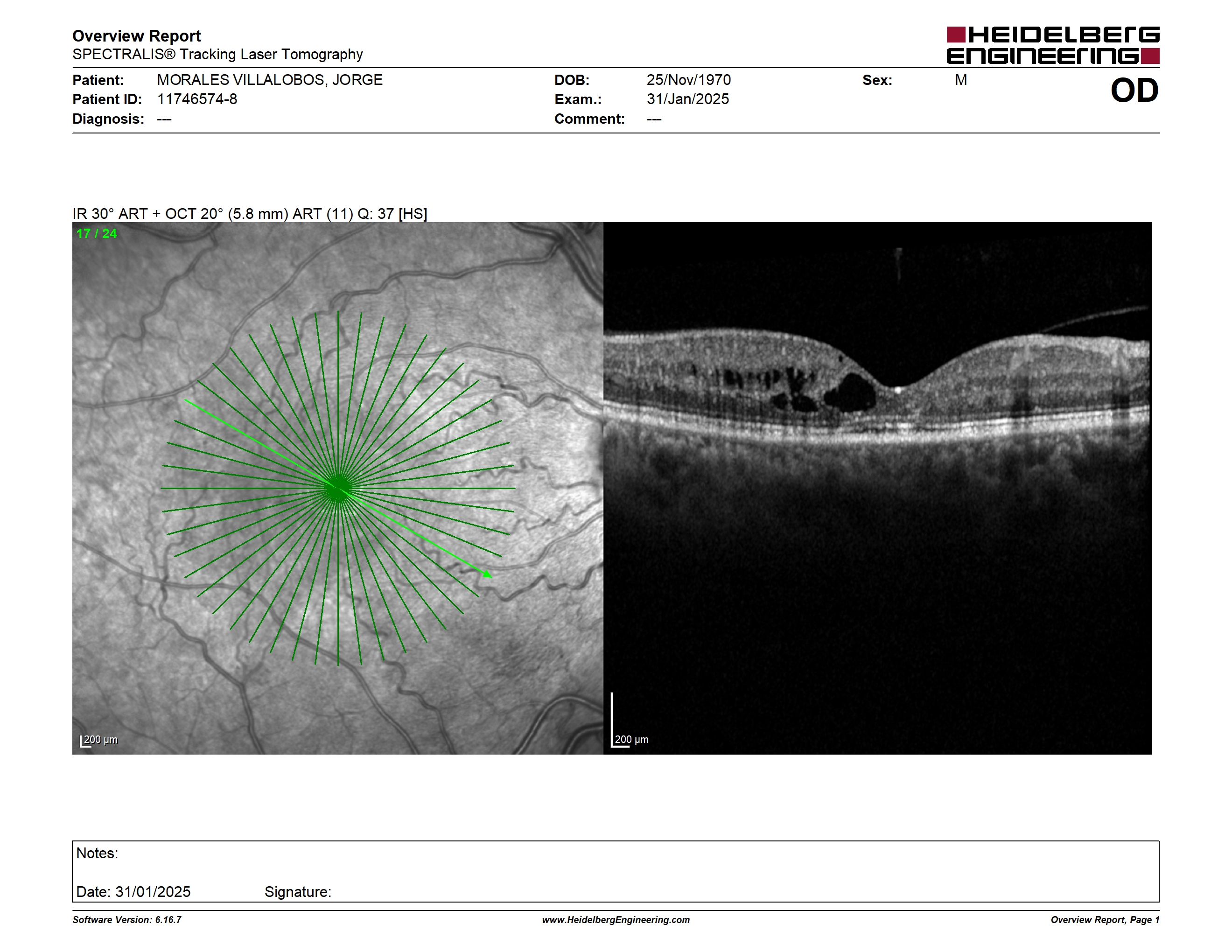This screenshot has height=952, width=1232.
Task: Select sex value 'M'
Action: 961,80
